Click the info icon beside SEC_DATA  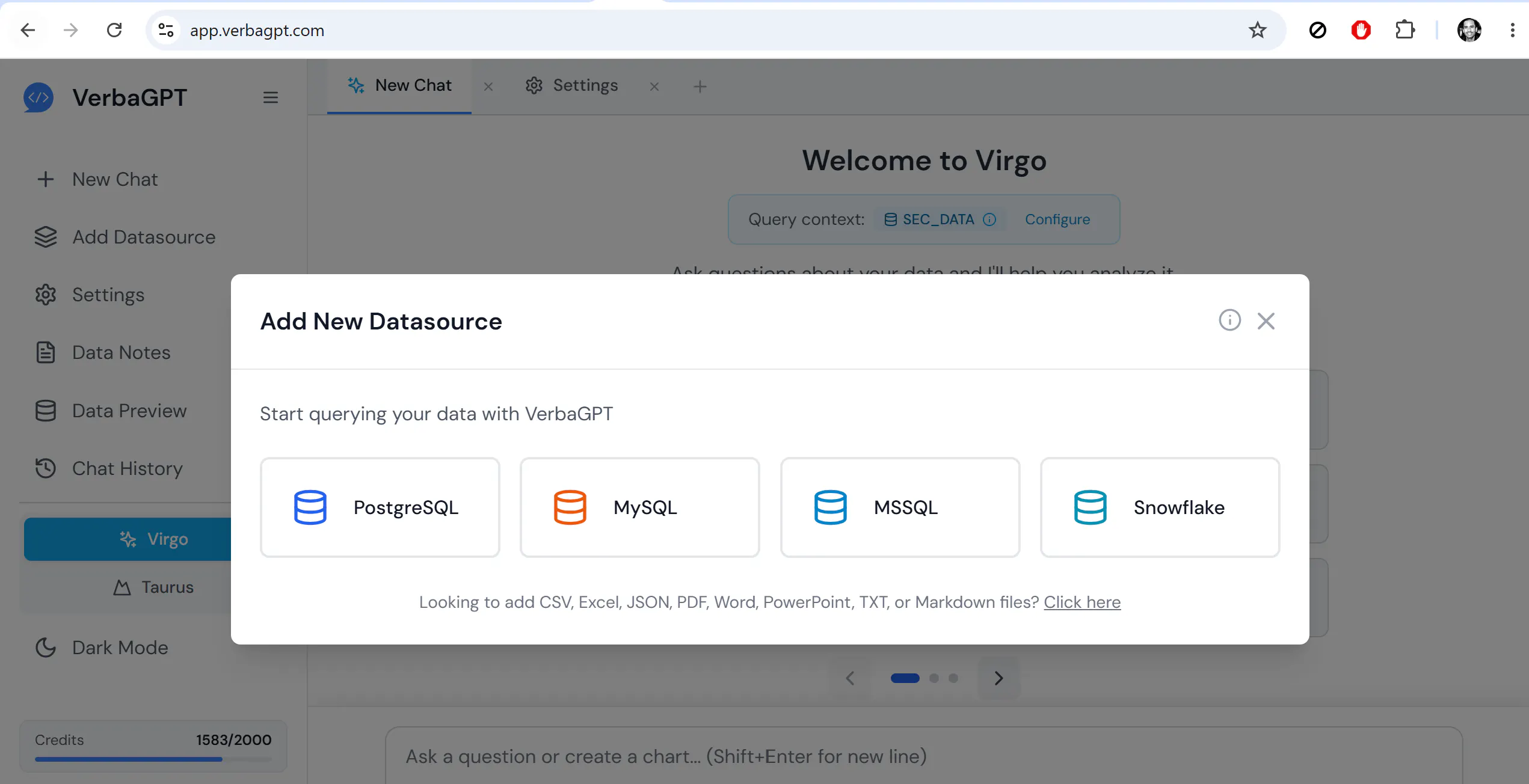pos(989,219)
